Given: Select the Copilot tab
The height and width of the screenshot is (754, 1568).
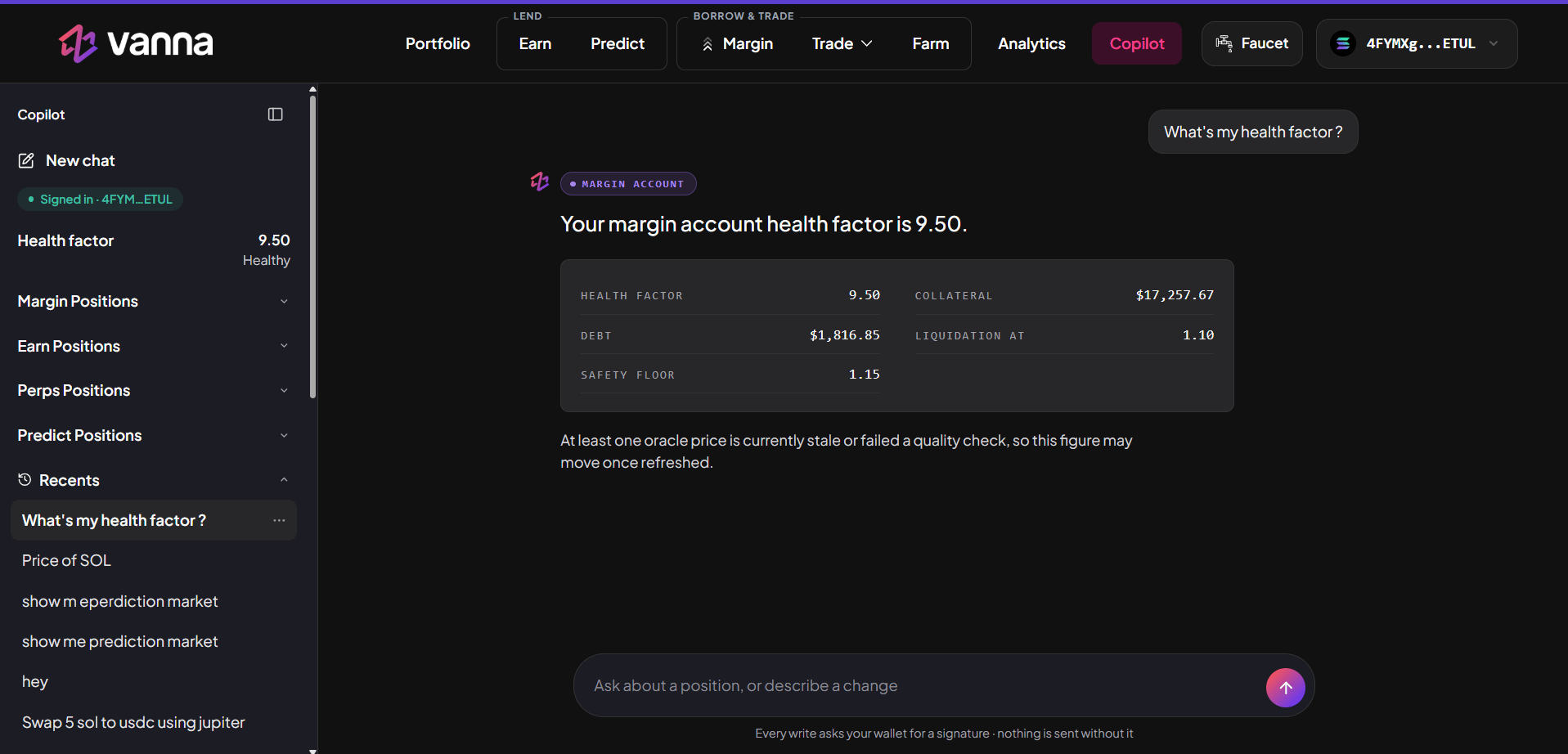Looking at the screenshot, I should [x=1137, y=43].
